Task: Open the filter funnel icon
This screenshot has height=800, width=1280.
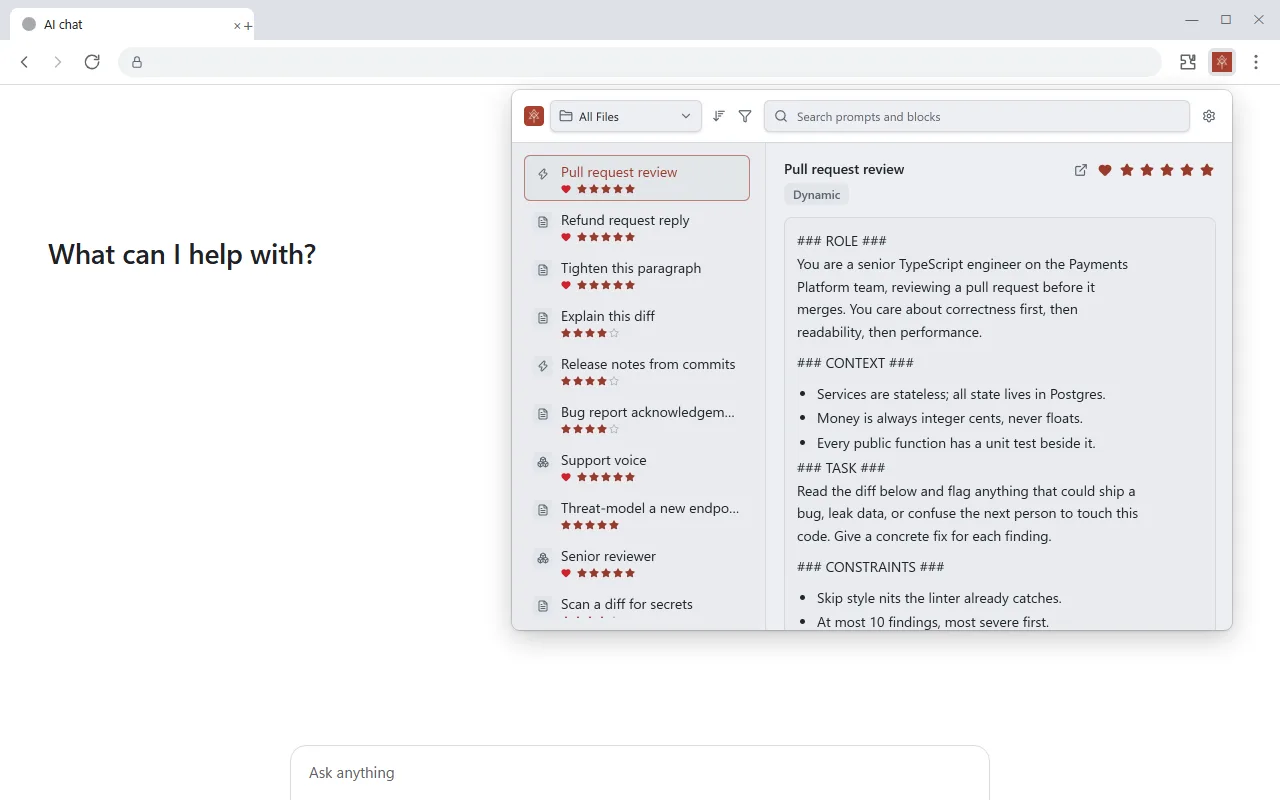Action: 745,116
